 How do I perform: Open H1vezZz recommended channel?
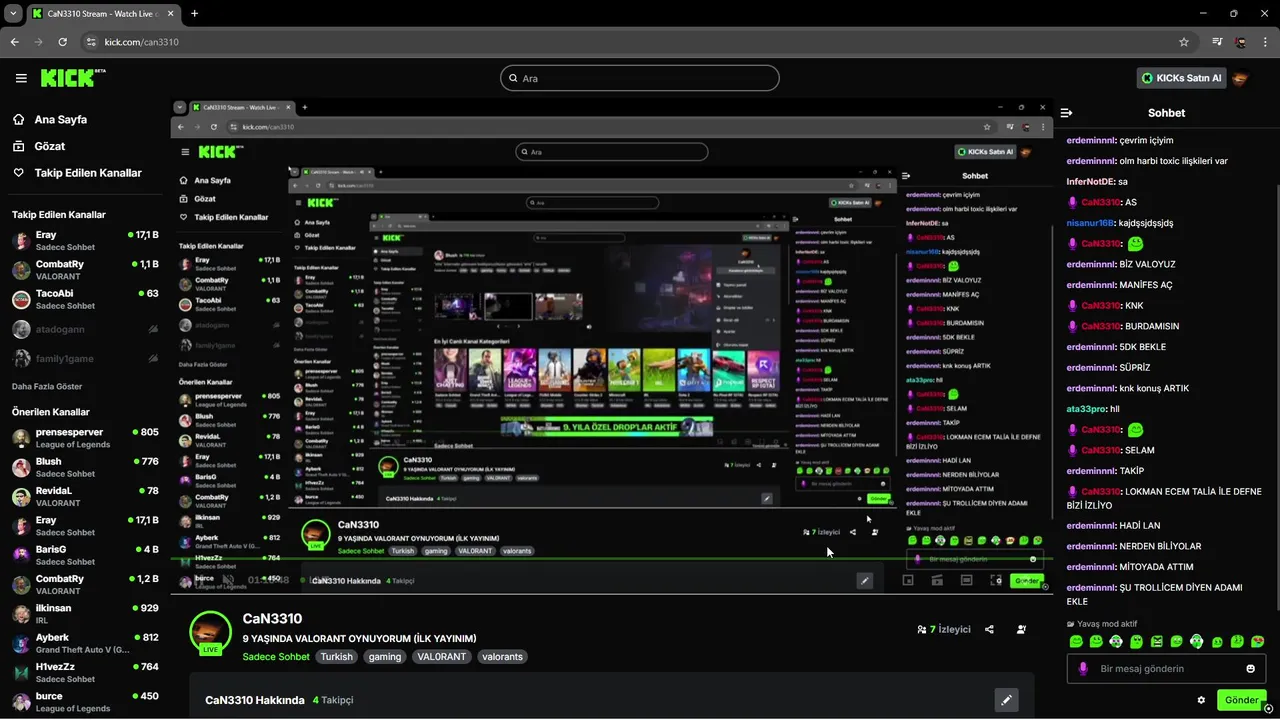pos(85,672)
